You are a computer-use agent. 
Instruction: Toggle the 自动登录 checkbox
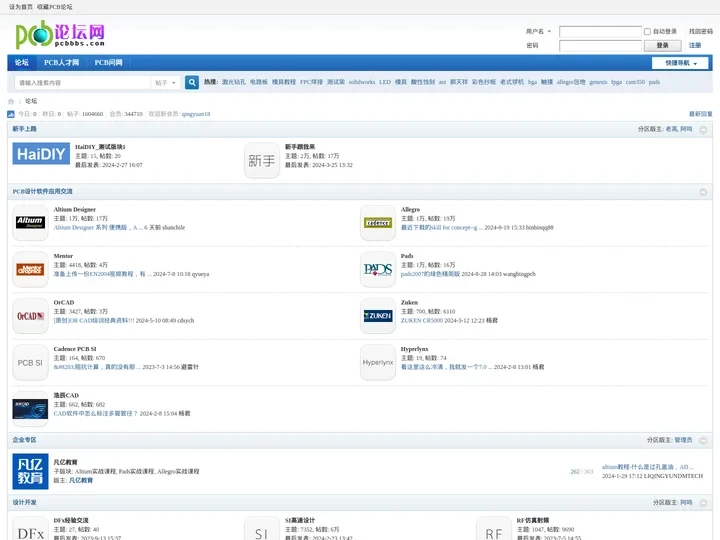pos(647,32)
